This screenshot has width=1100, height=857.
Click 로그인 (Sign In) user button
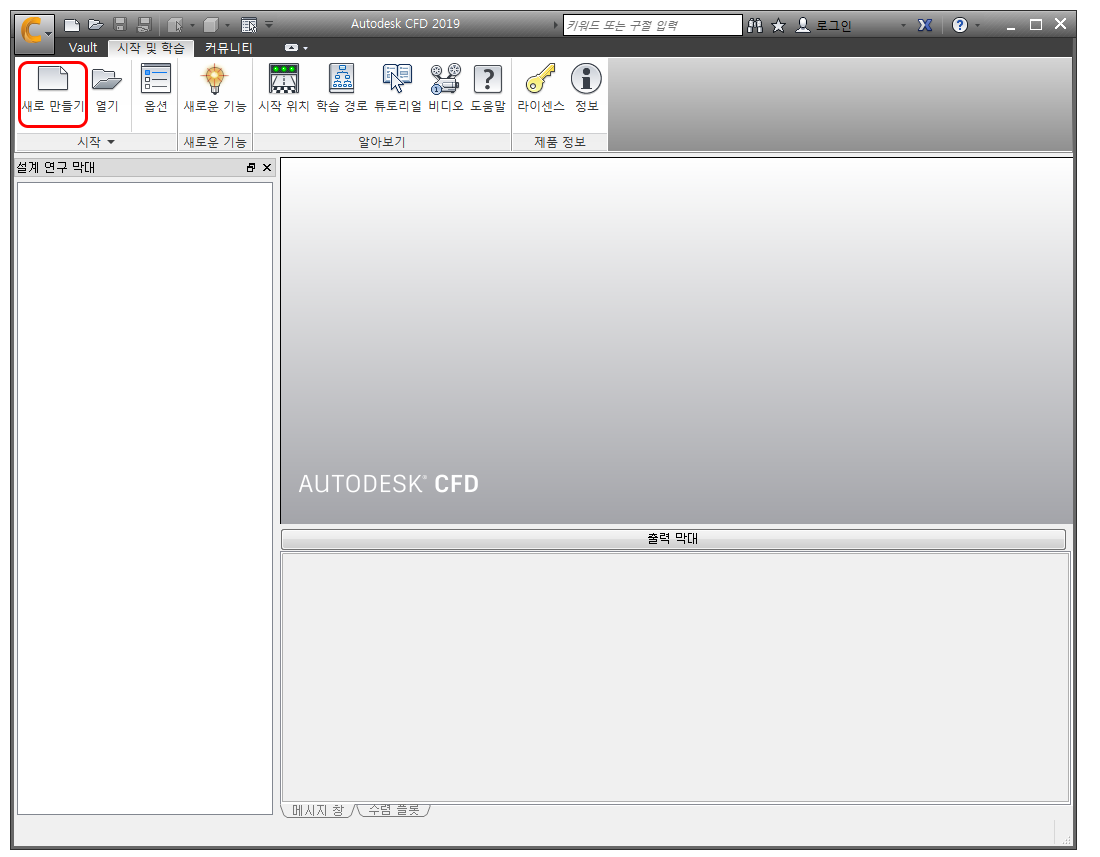pos(824,25)
